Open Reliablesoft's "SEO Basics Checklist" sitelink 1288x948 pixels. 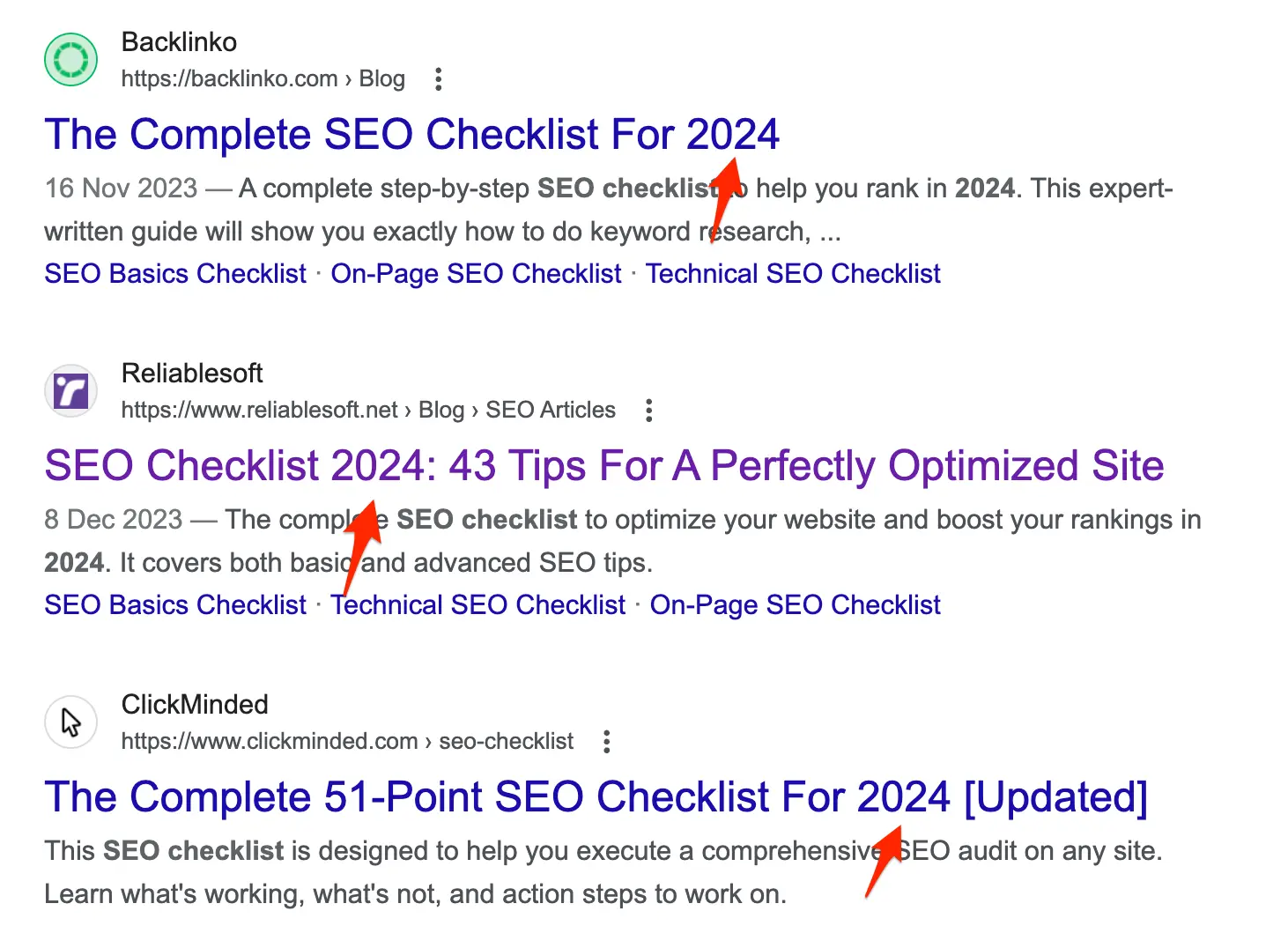click(x=175, y=605)
